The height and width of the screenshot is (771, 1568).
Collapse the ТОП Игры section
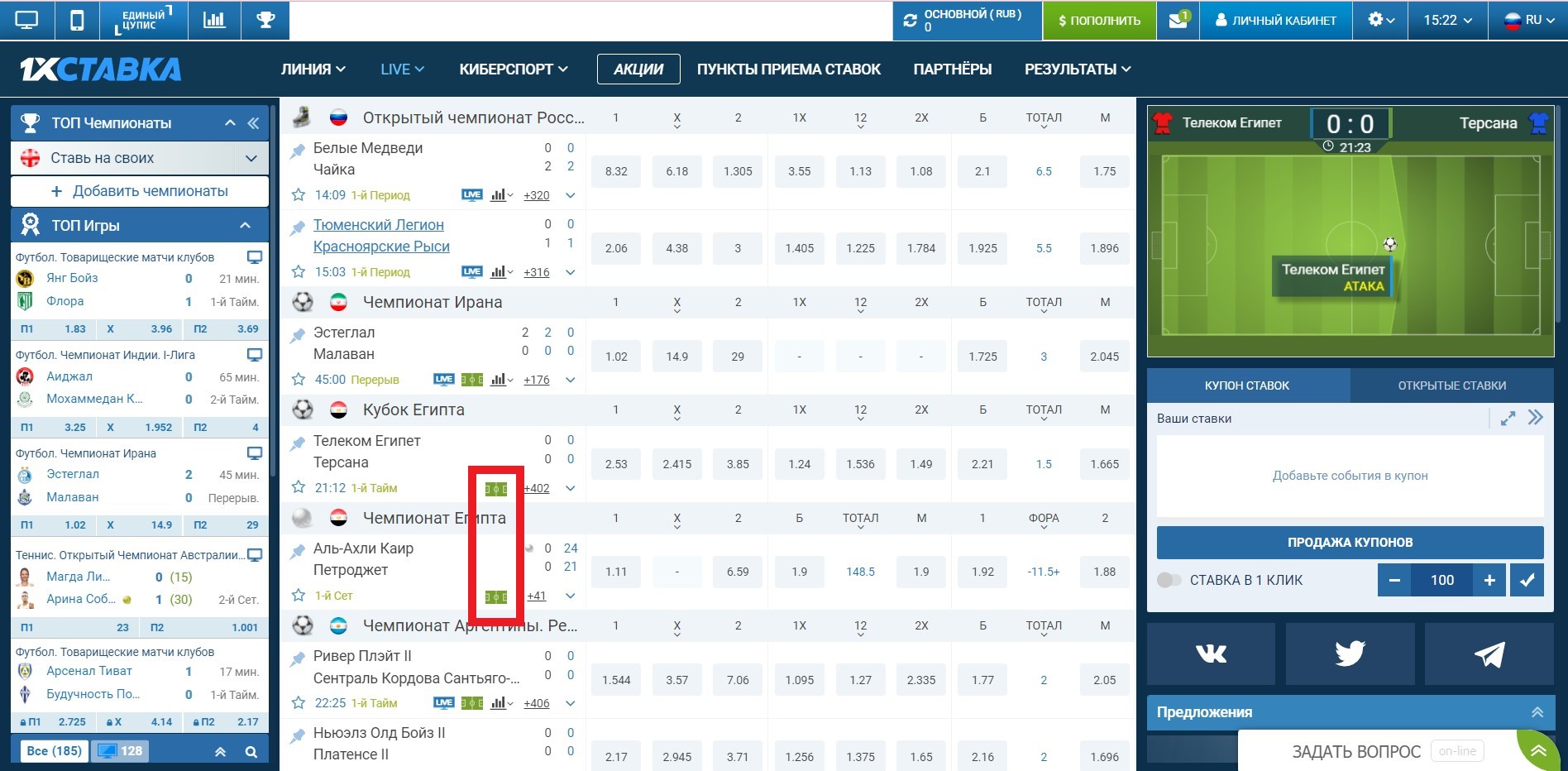245,225
